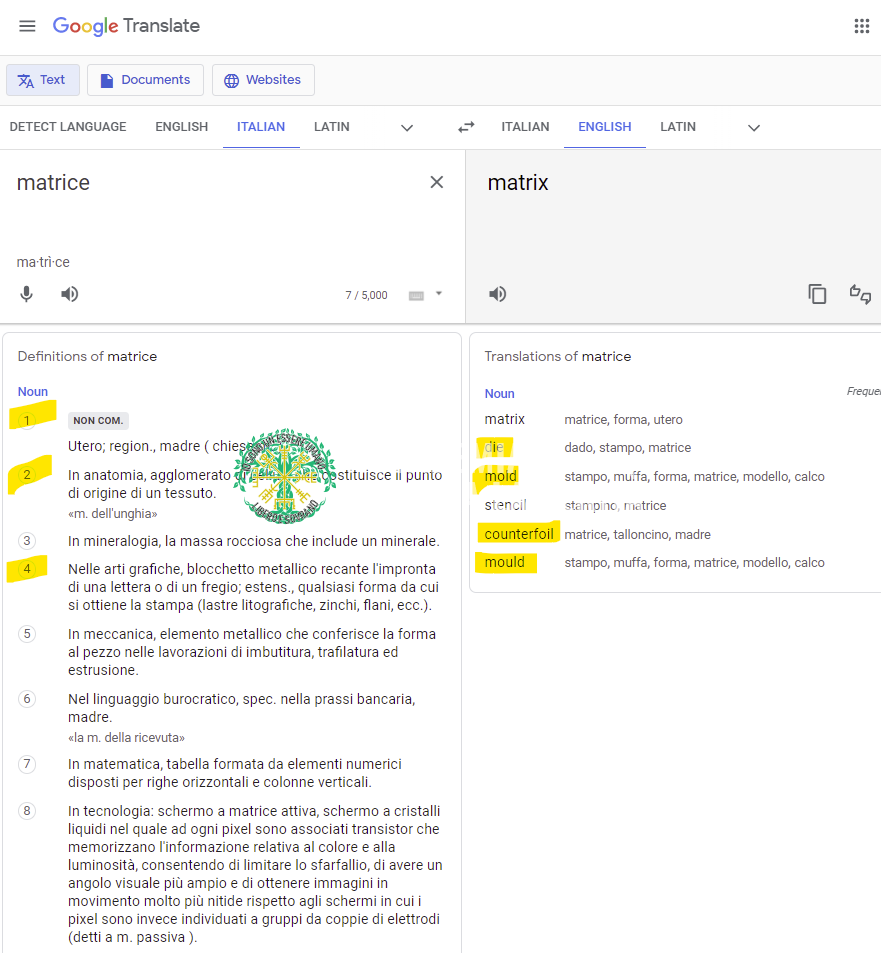Open the rate translation feedback icon

tap(860, 294)
